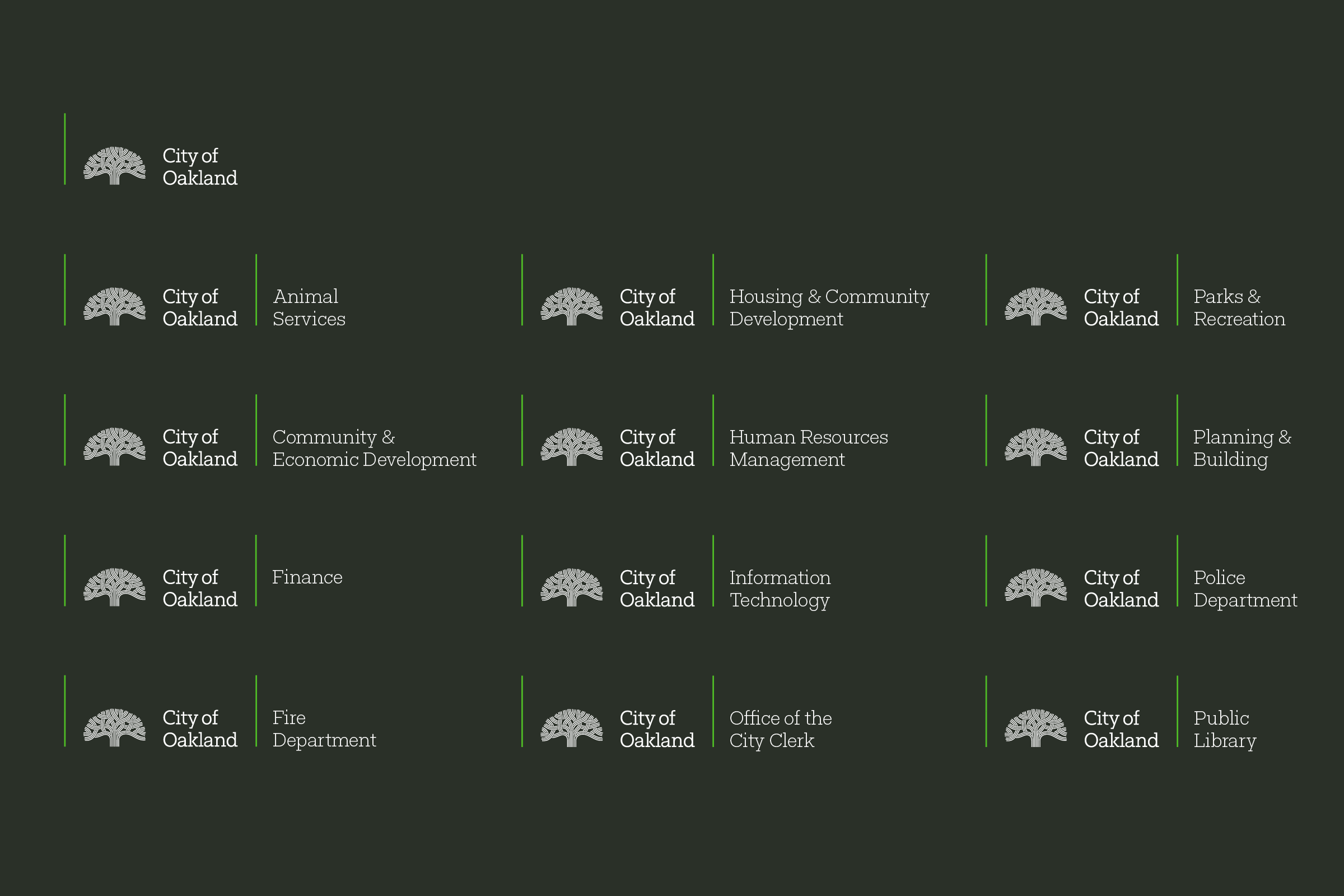Click the tree logo next to Parks & Recreation
Image resolution: width=1344 pixels, height=896 pixels.
click(1035, 307)
